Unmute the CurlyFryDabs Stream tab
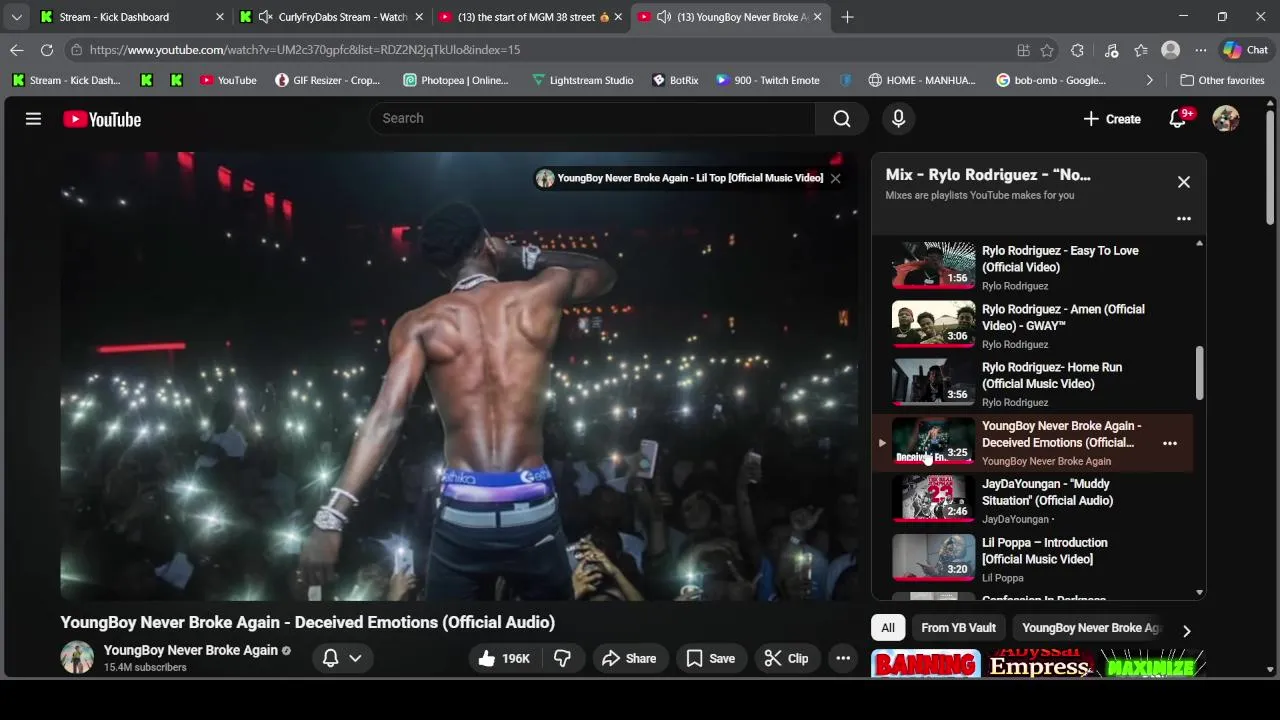This screenshot has height=720, width=1280. coord(266,17)
